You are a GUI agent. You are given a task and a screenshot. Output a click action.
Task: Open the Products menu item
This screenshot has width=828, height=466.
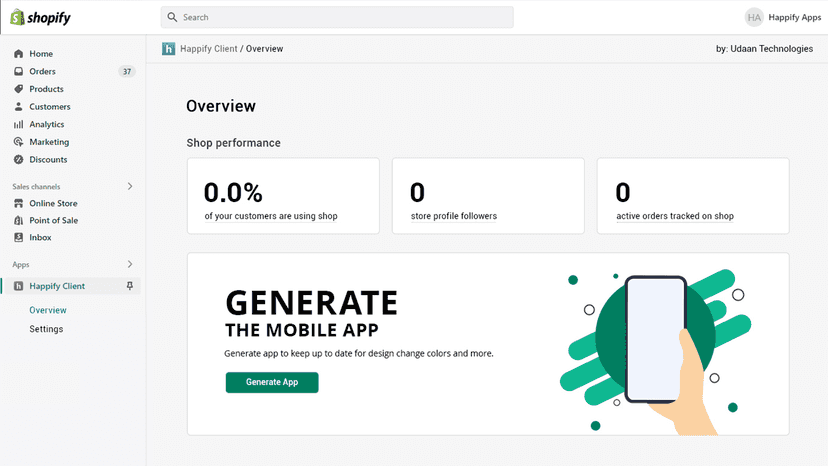click(46, 89)
